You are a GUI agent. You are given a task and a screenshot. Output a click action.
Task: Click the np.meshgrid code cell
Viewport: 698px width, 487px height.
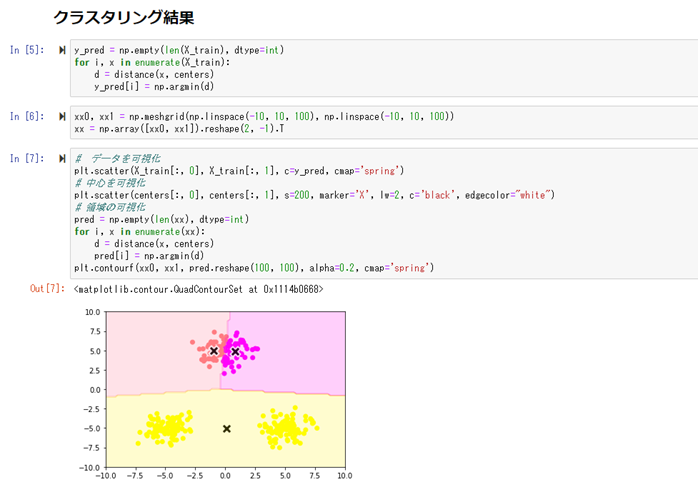tap(384, 122)
